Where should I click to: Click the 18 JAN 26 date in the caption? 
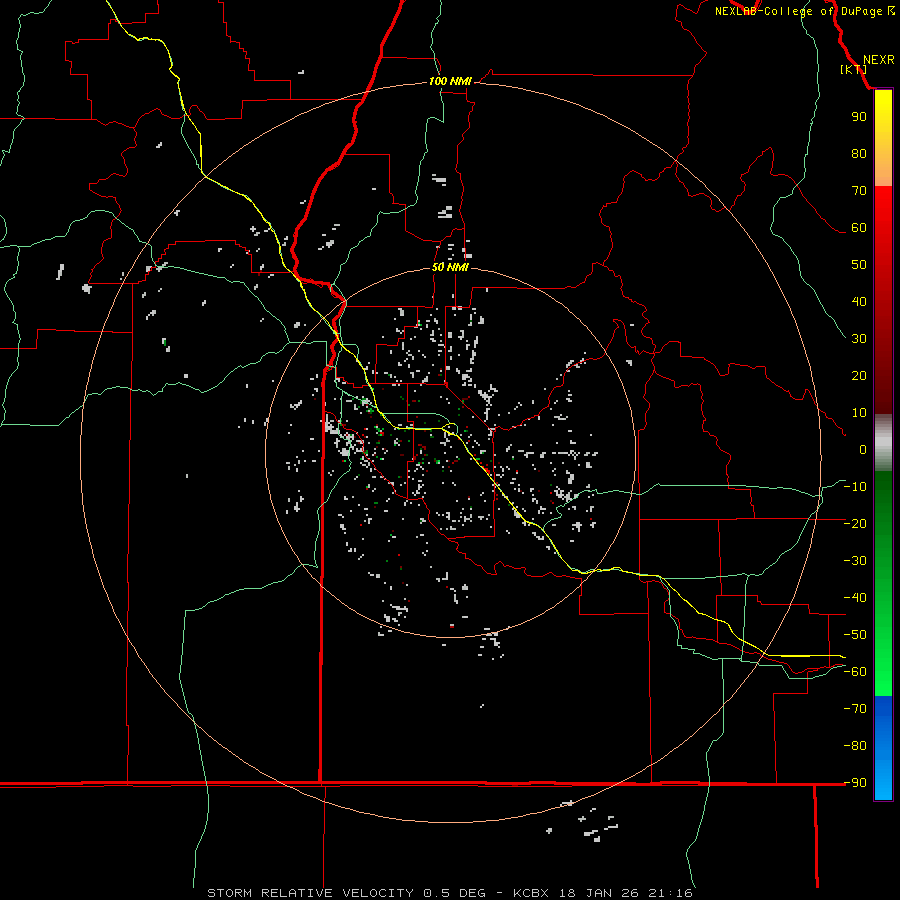[x=599, y=893]
